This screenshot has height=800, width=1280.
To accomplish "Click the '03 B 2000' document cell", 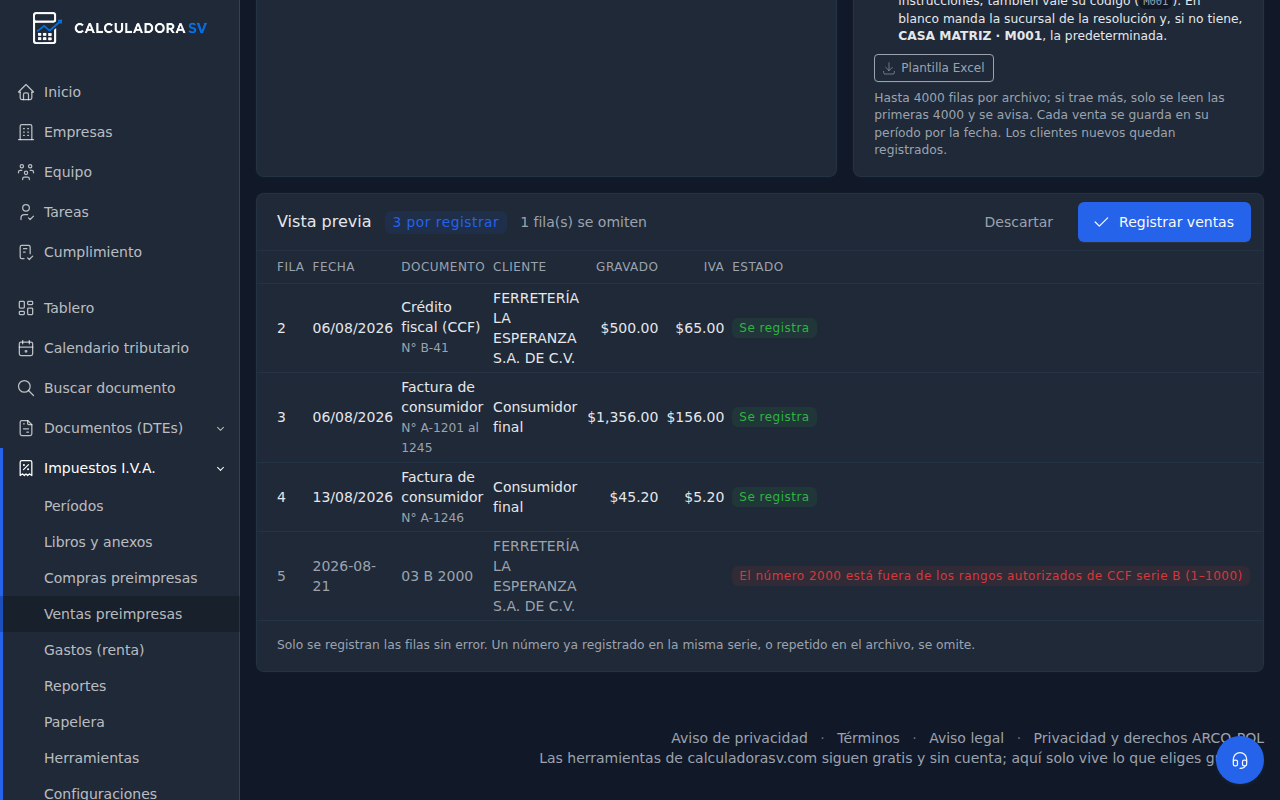I will click(x=437, y=576).
